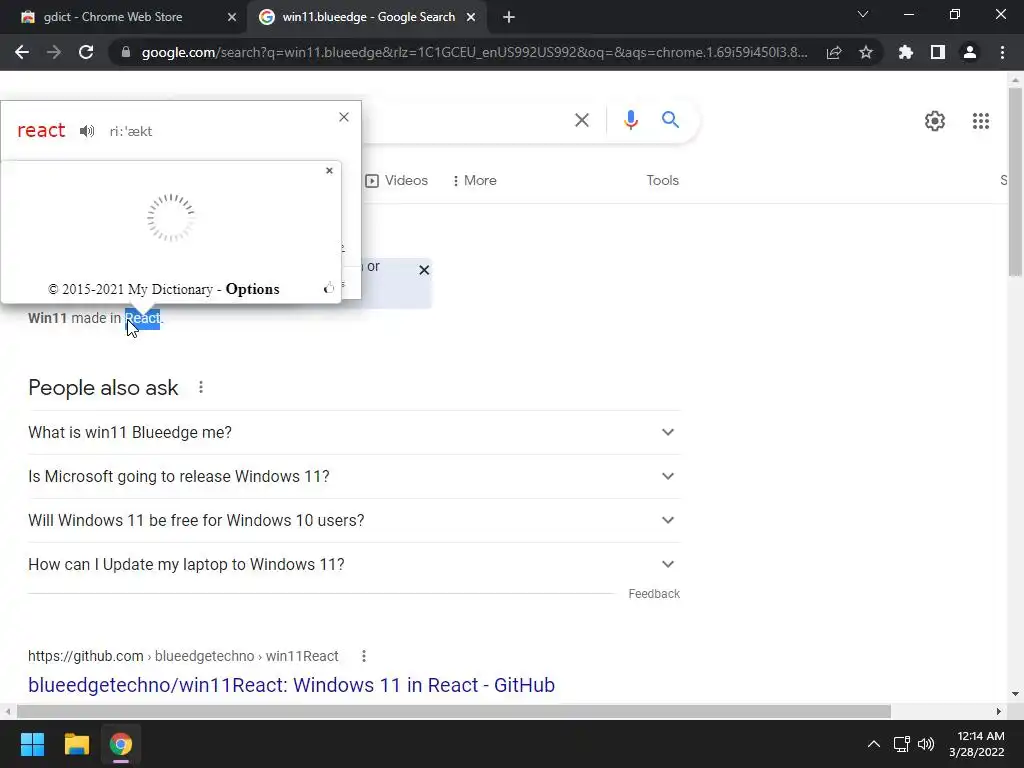Focus the address bar URL
The width and height of the screenshot is (1024, 768).
point(475,52)
